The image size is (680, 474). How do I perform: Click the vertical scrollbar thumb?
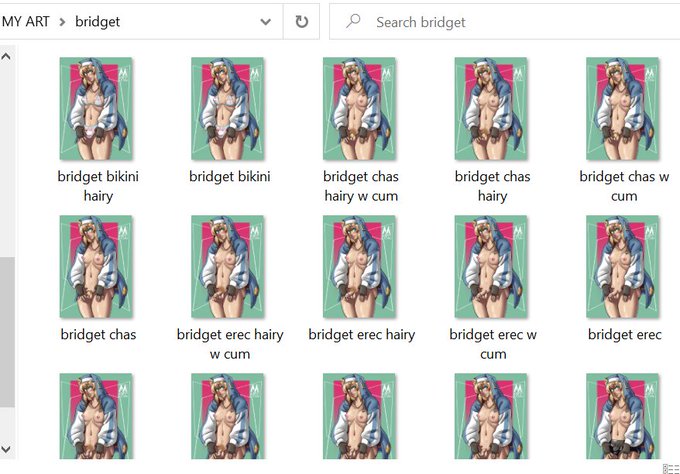7,332
